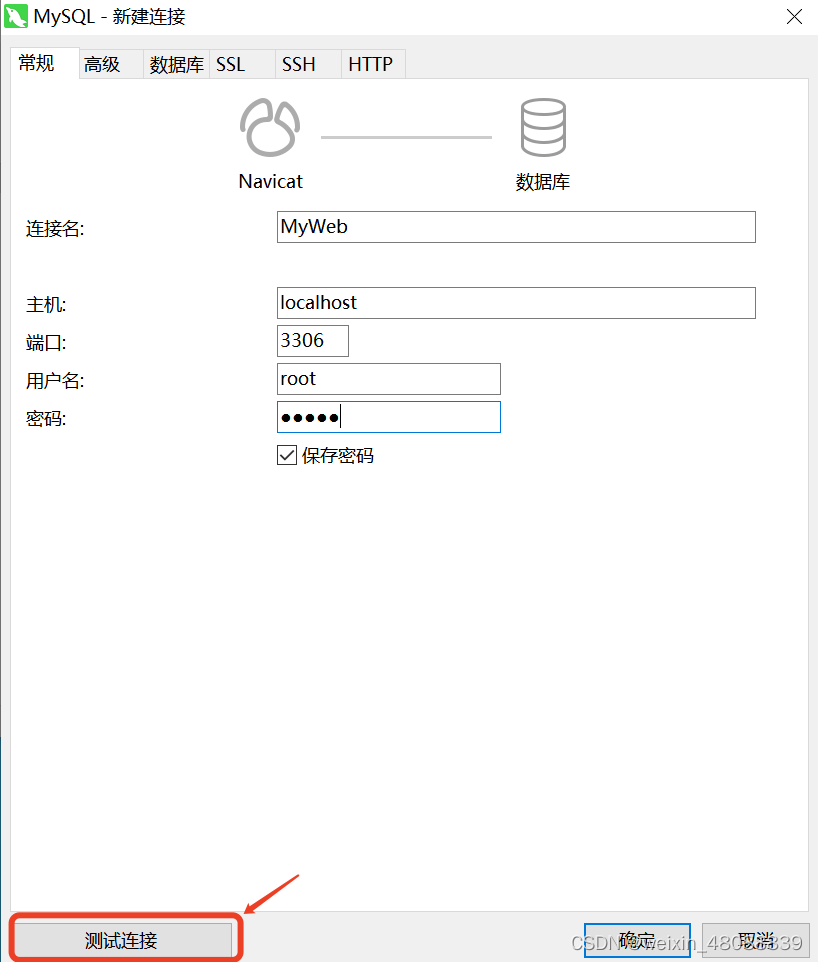Click the 端口 field showing 3306

(312, 341)
